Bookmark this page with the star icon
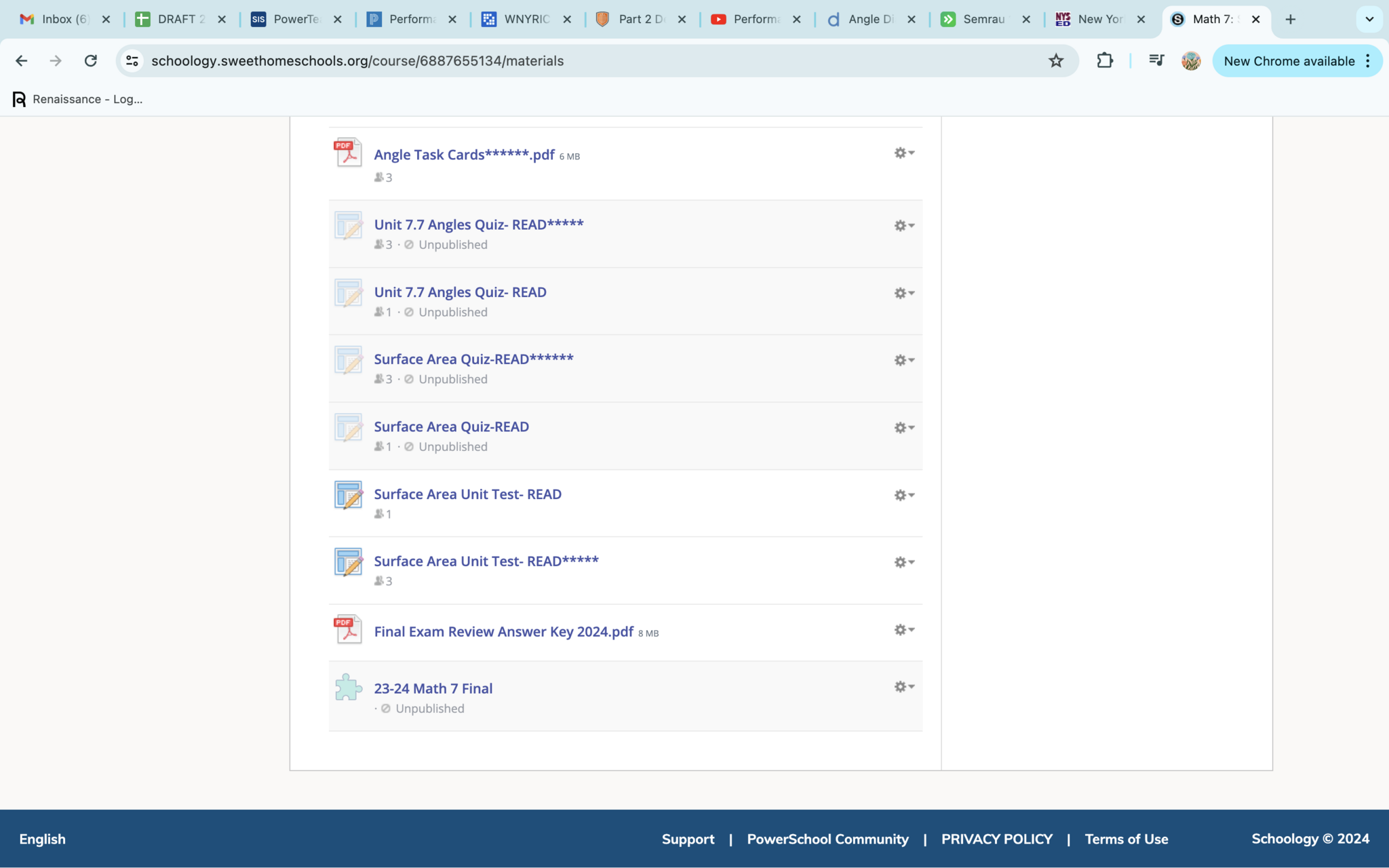The width and height of the screenshot is (1389, 868). pos(1056,61)
